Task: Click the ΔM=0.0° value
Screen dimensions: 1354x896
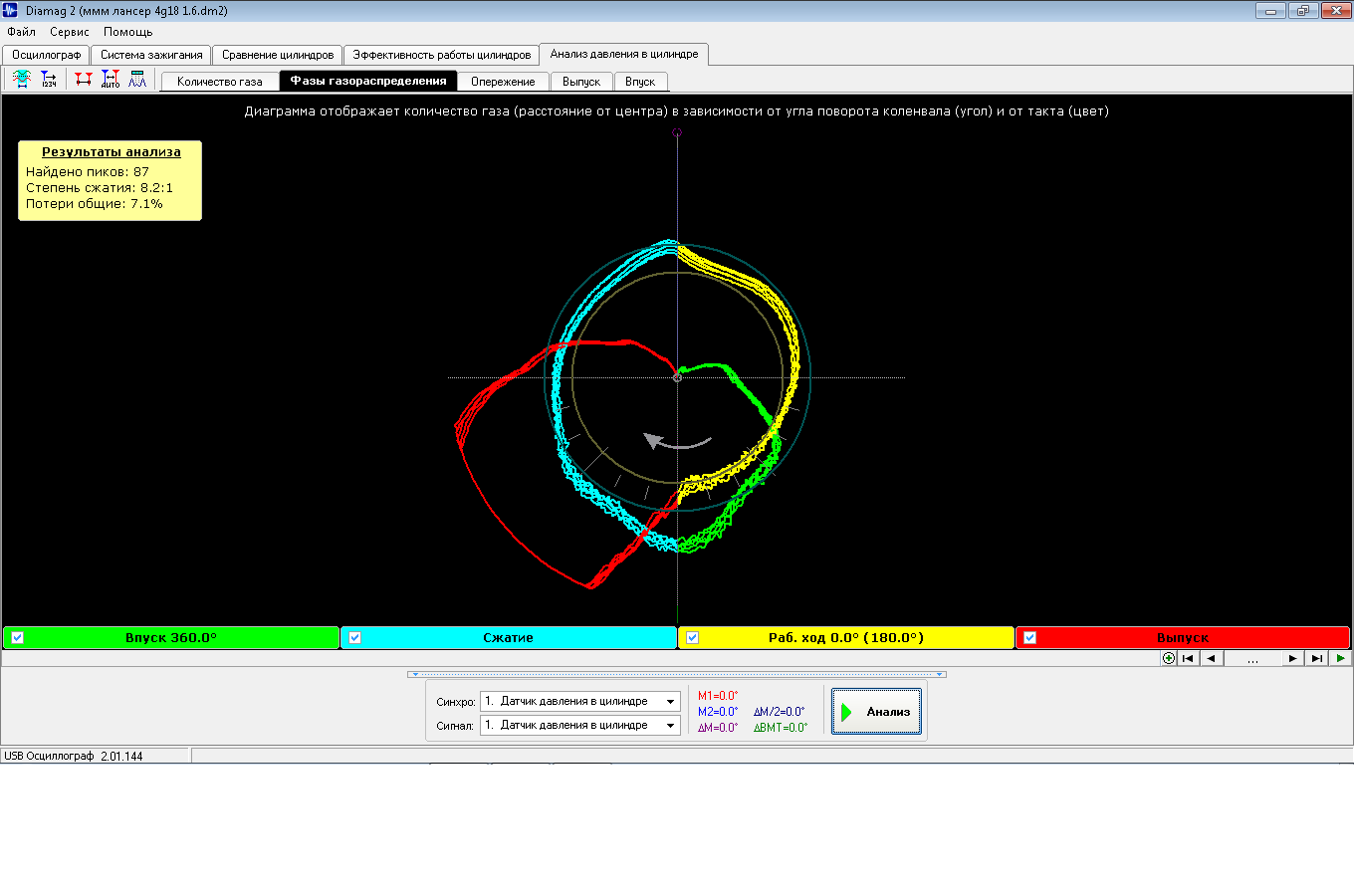Action: (718, 728)
